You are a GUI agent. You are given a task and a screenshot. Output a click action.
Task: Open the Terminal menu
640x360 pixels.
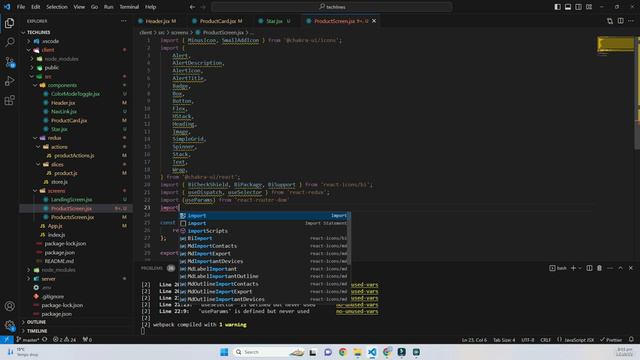pyautogui.click(x=129, y=7)
